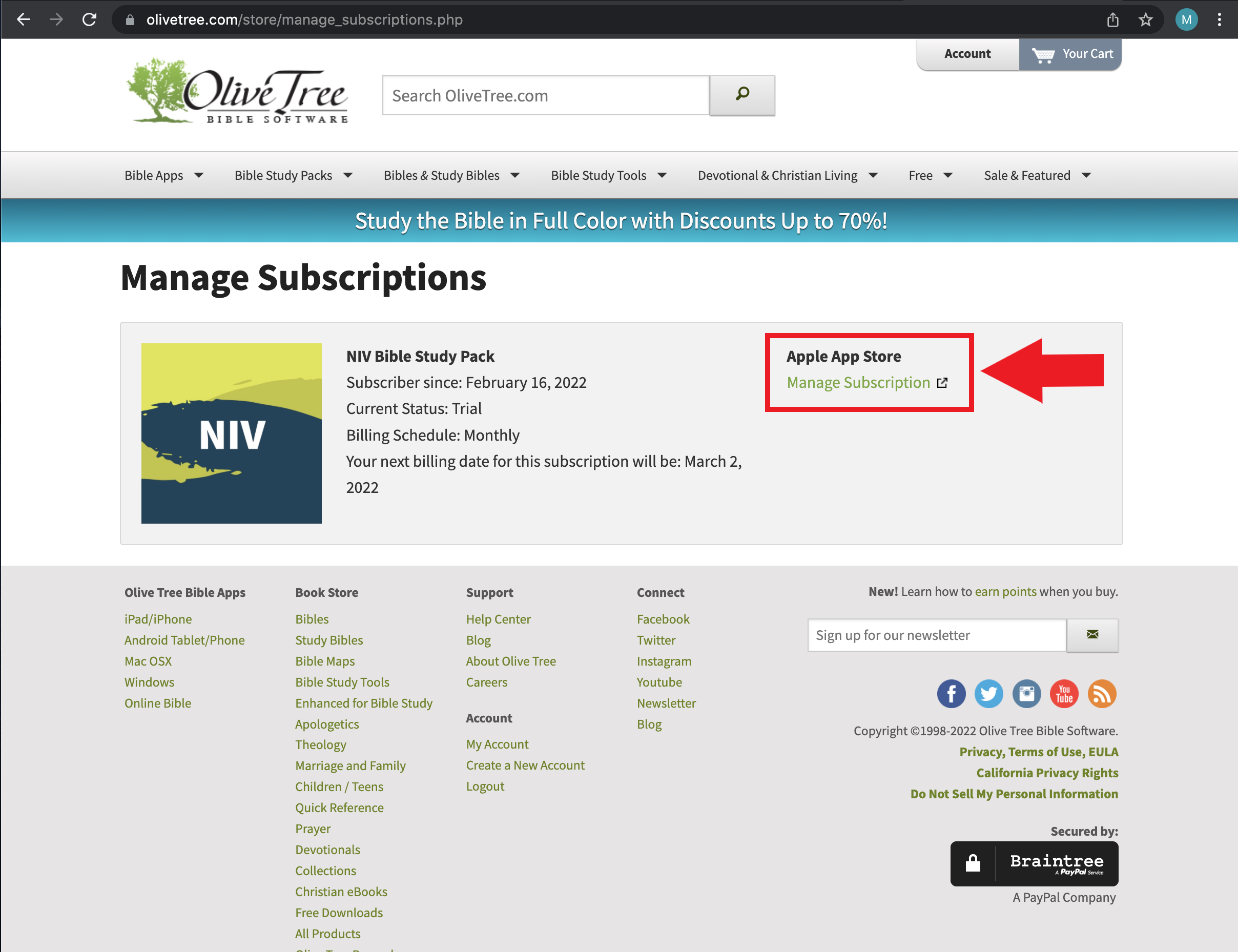
Task: Open the Instagram text link under Connect
Action: tap(664, 661)
